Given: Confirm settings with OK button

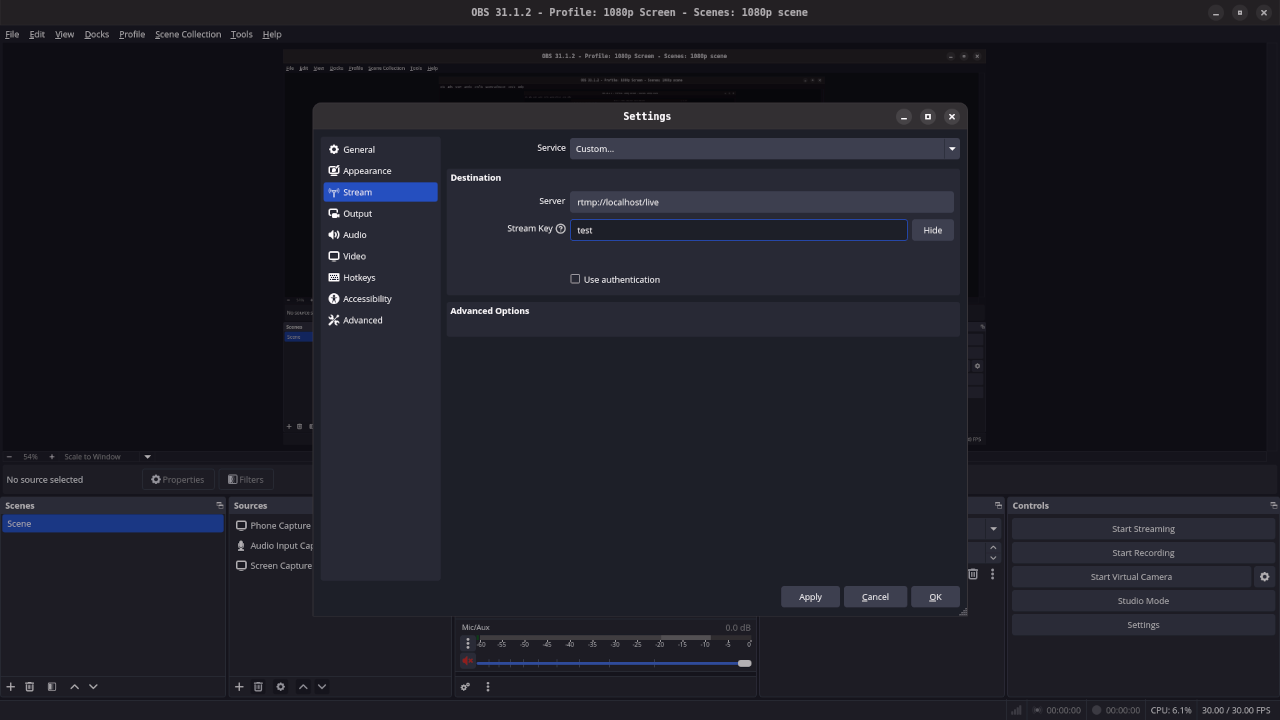Looking at the screenshot, I should (935, 597).
